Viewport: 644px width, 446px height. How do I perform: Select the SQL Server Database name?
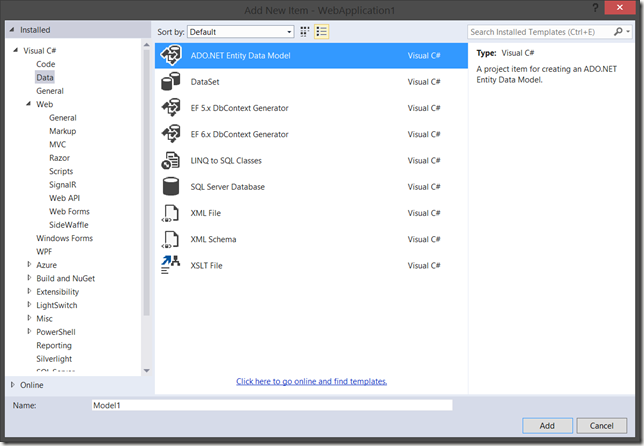click(x=228, y=187)
